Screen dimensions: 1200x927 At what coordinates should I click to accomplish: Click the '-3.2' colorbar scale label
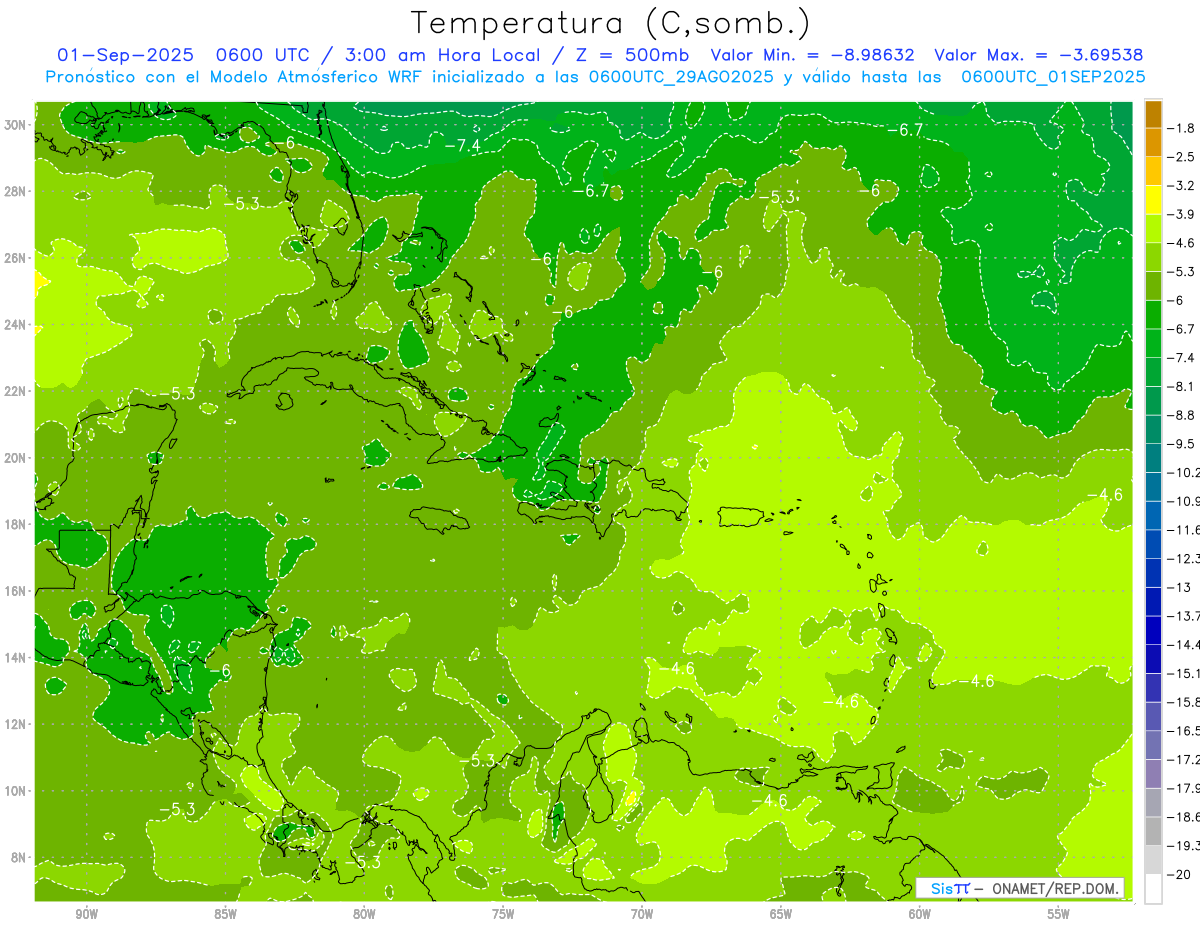(1181, 186)
